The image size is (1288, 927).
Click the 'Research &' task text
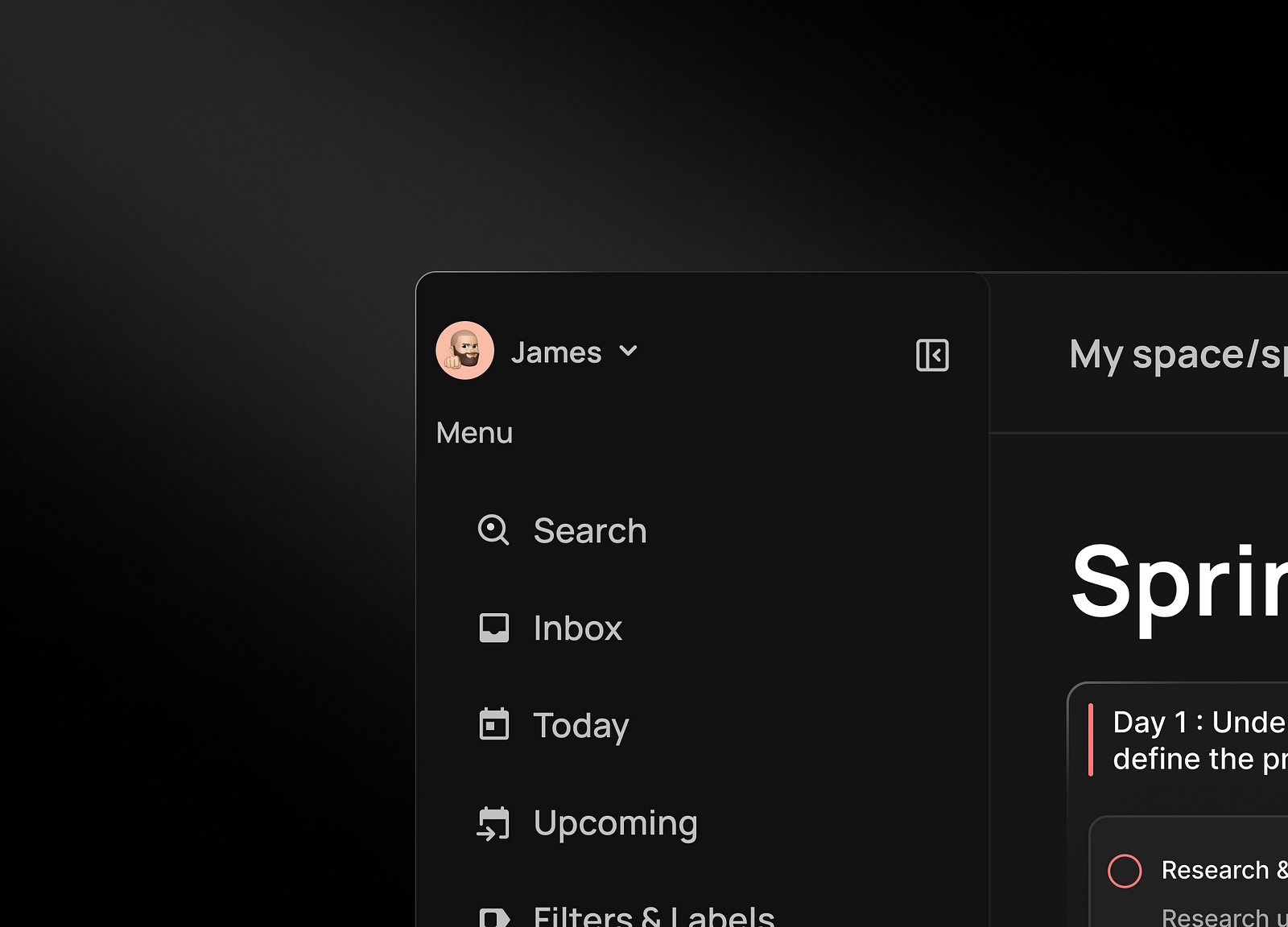[x=1222, y=870]
